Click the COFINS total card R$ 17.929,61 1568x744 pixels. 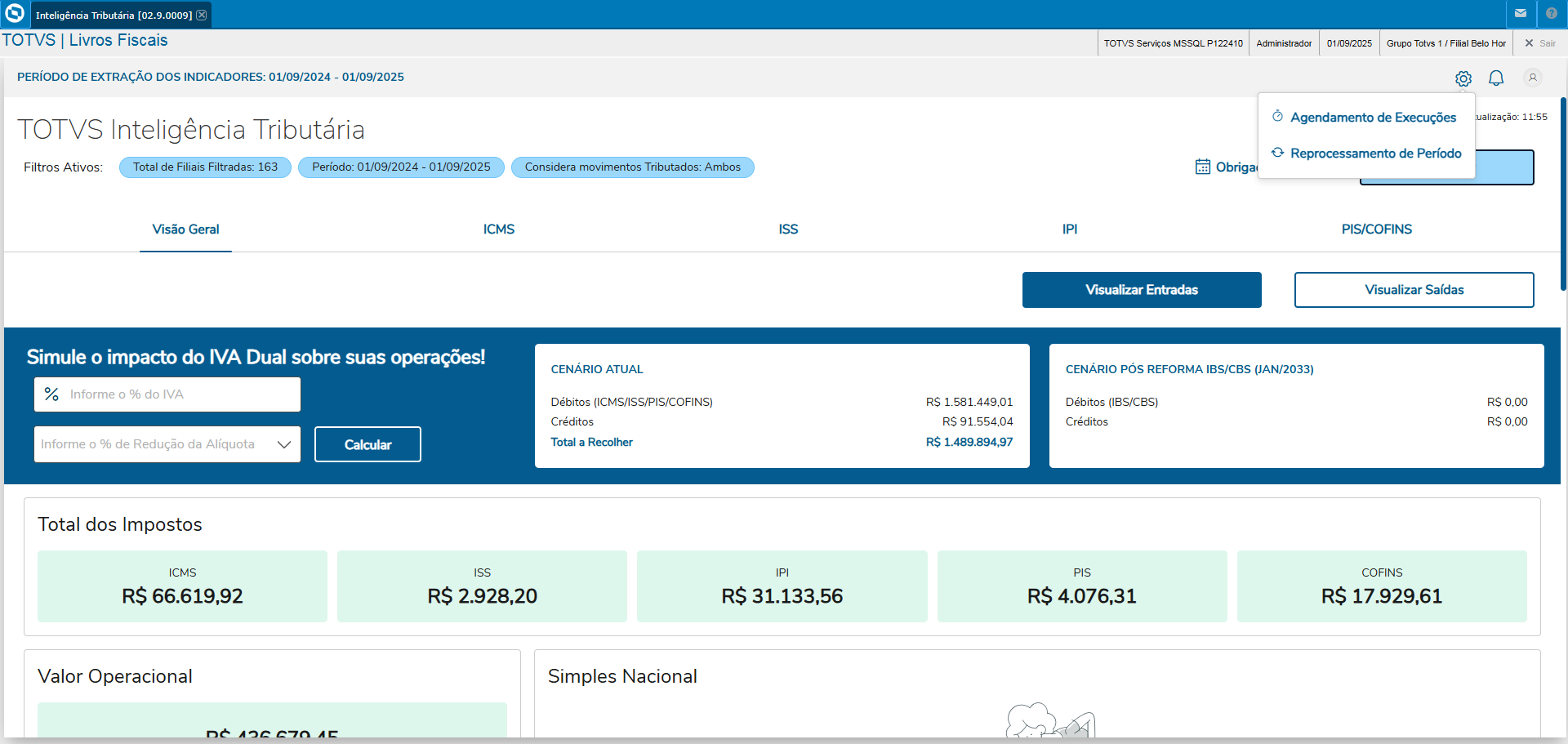click(1382, 586)
